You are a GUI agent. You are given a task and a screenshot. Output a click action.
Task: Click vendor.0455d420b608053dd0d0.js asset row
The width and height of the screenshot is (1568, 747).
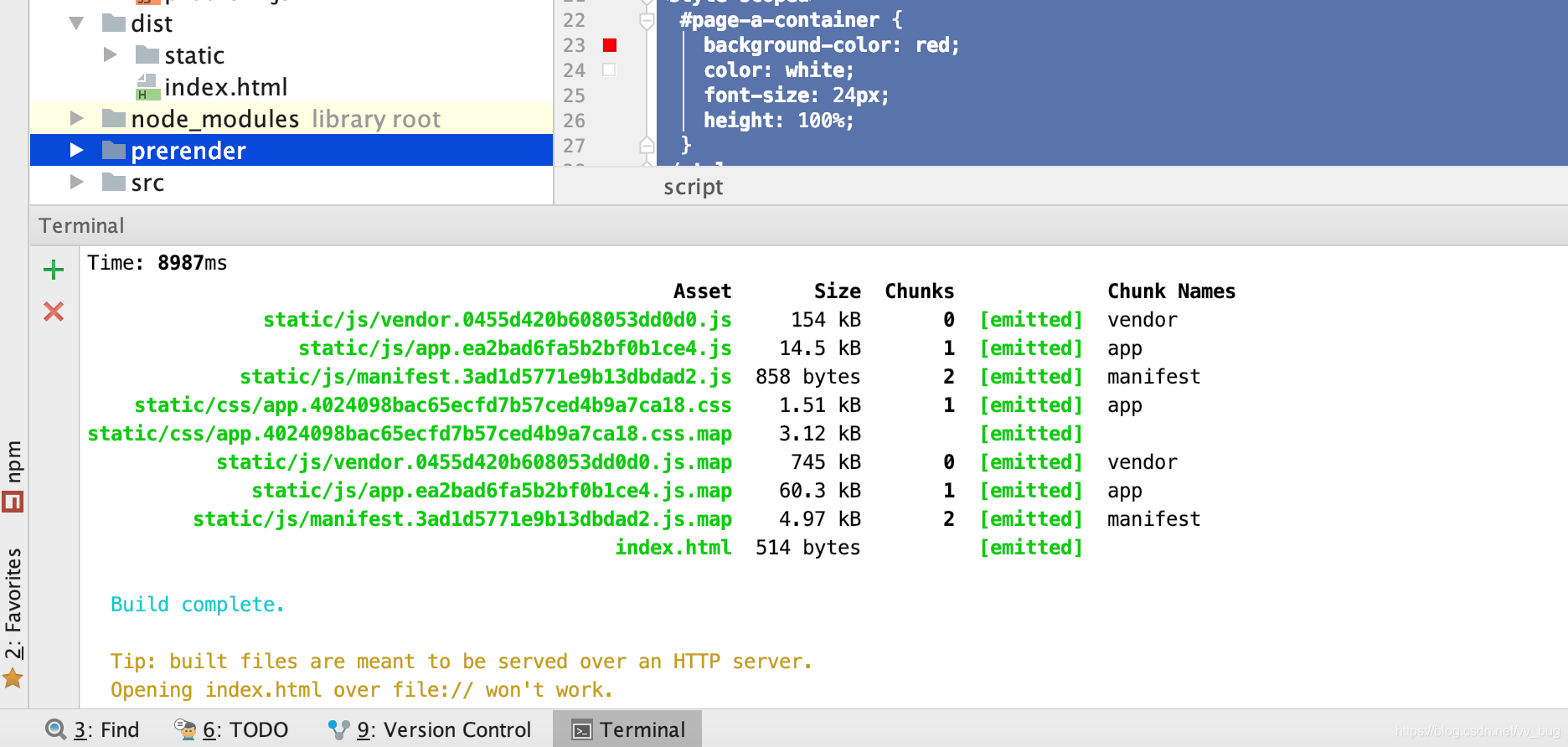498,320
